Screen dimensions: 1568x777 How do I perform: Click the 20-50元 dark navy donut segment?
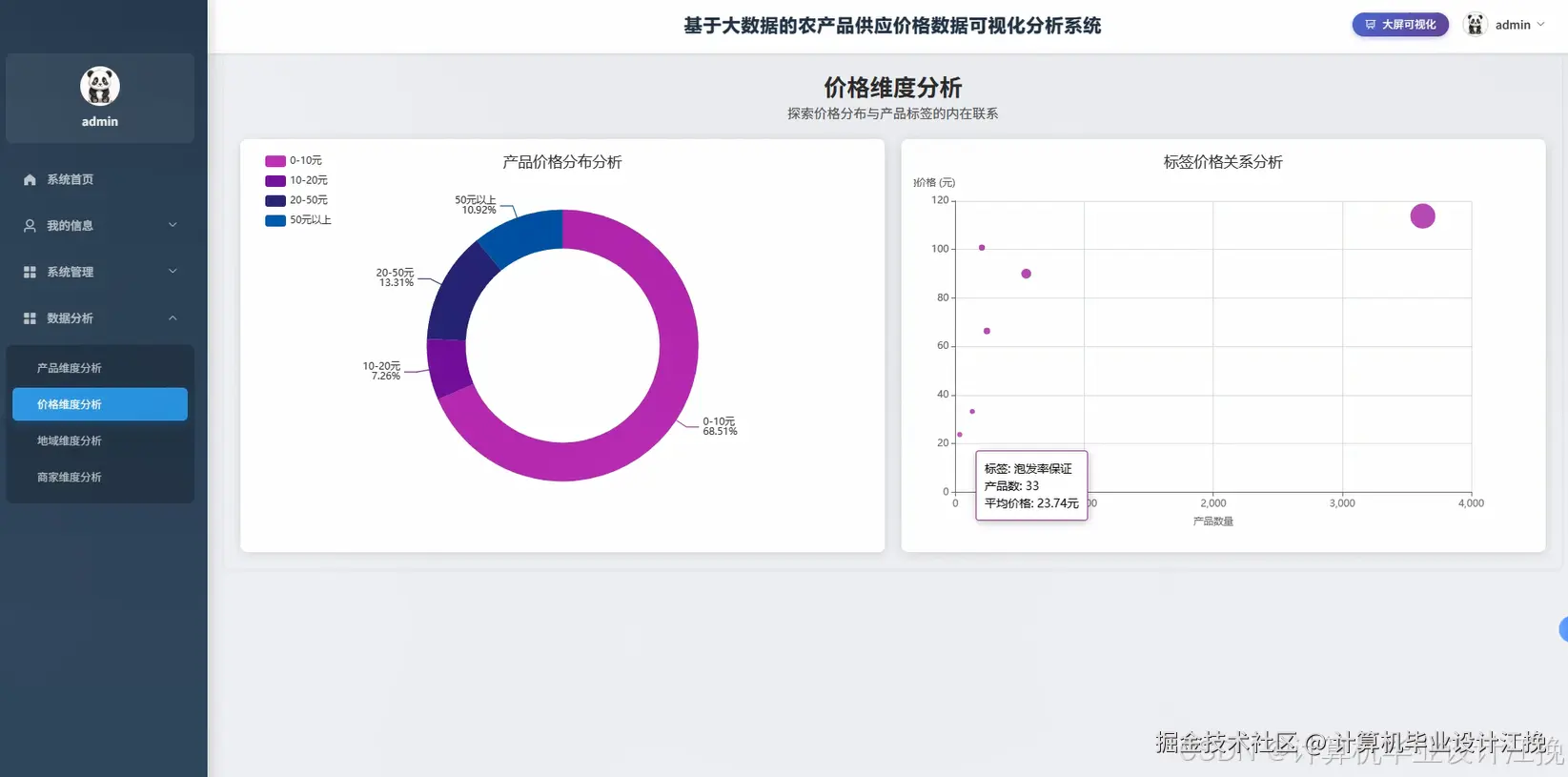[460, 295]
